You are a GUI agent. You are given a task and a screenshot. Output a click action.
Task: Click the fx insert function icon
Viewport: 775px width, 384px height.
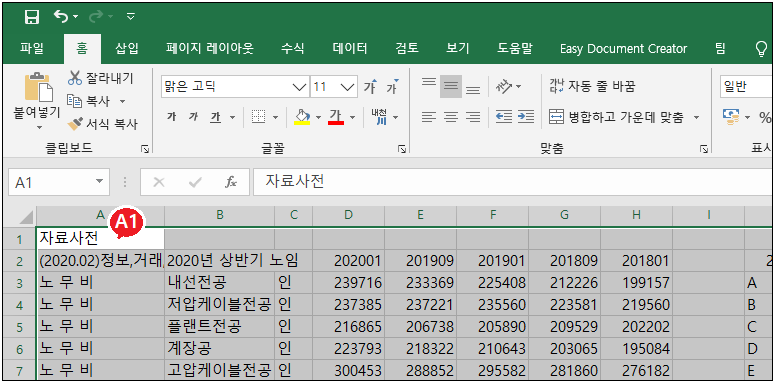pyautogui.click(x=230, y=182)
